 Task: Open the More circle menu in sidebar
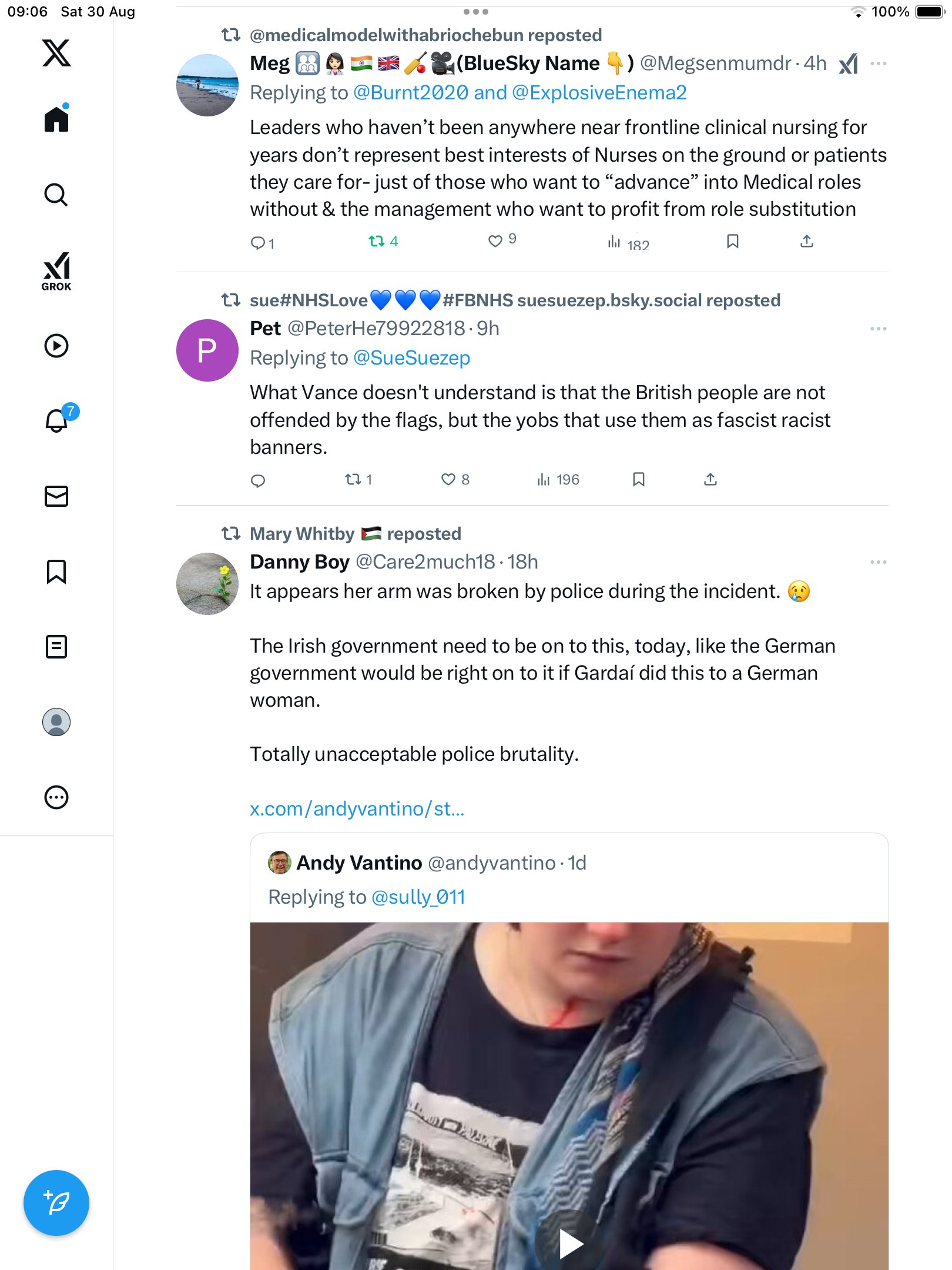click(x=56, y=797)
